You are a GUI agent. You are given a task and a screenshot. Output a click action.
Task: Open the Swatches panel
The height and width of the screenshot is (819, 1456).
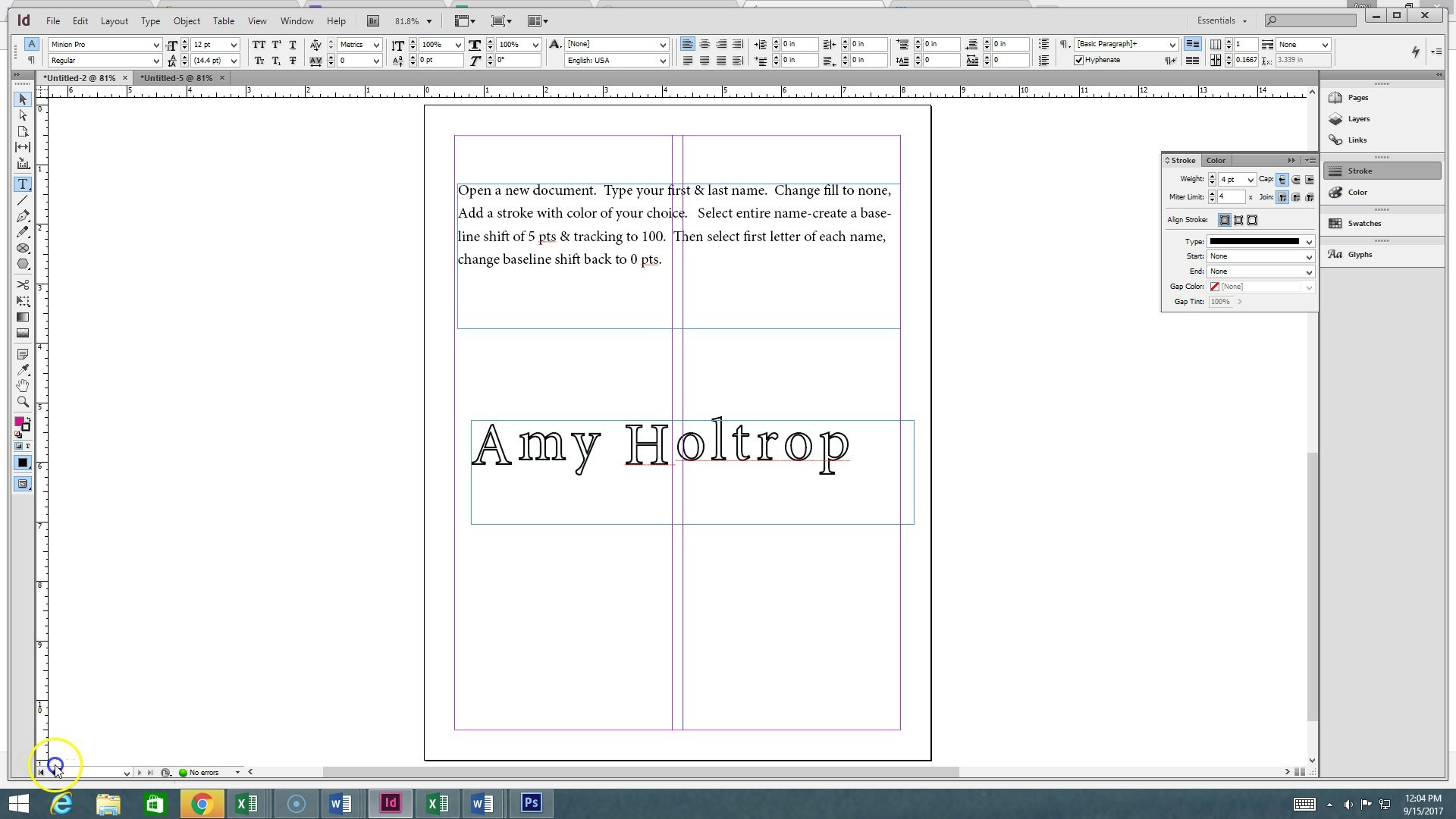[1363, 224]
